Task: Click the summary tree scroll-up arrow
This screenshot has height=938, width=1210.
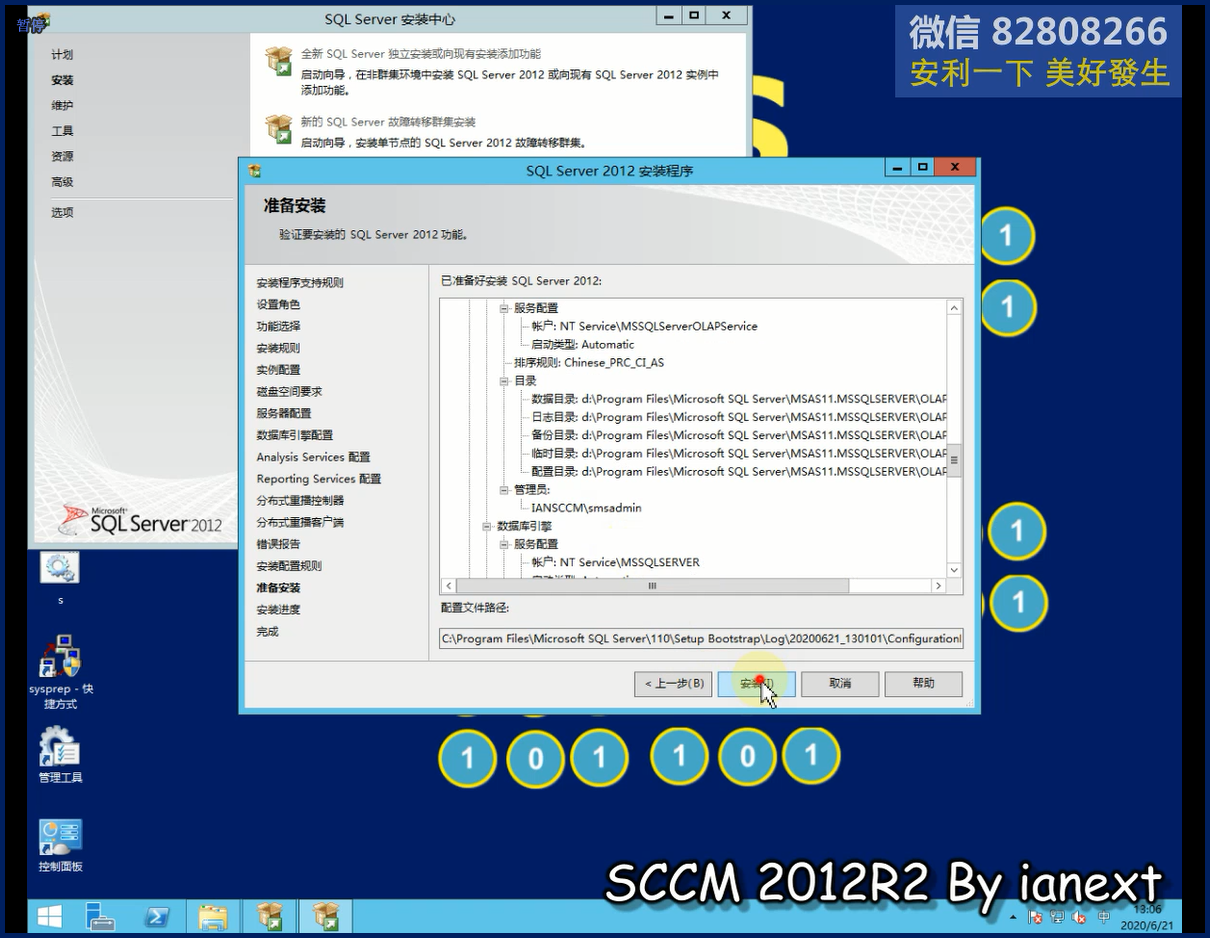Action: click(954, 308)
